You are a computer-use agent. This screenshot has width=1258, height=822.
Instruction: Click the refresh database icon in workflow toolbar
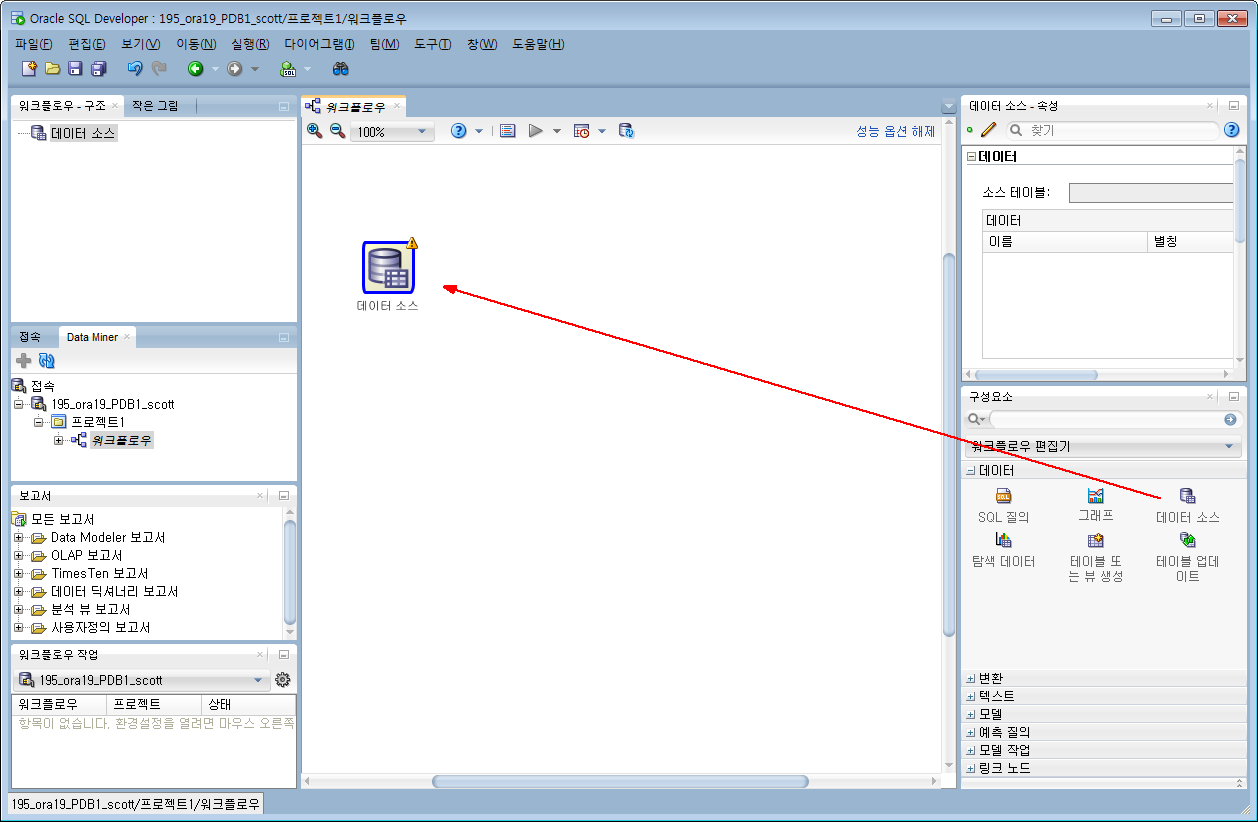[x=626, y=131]
